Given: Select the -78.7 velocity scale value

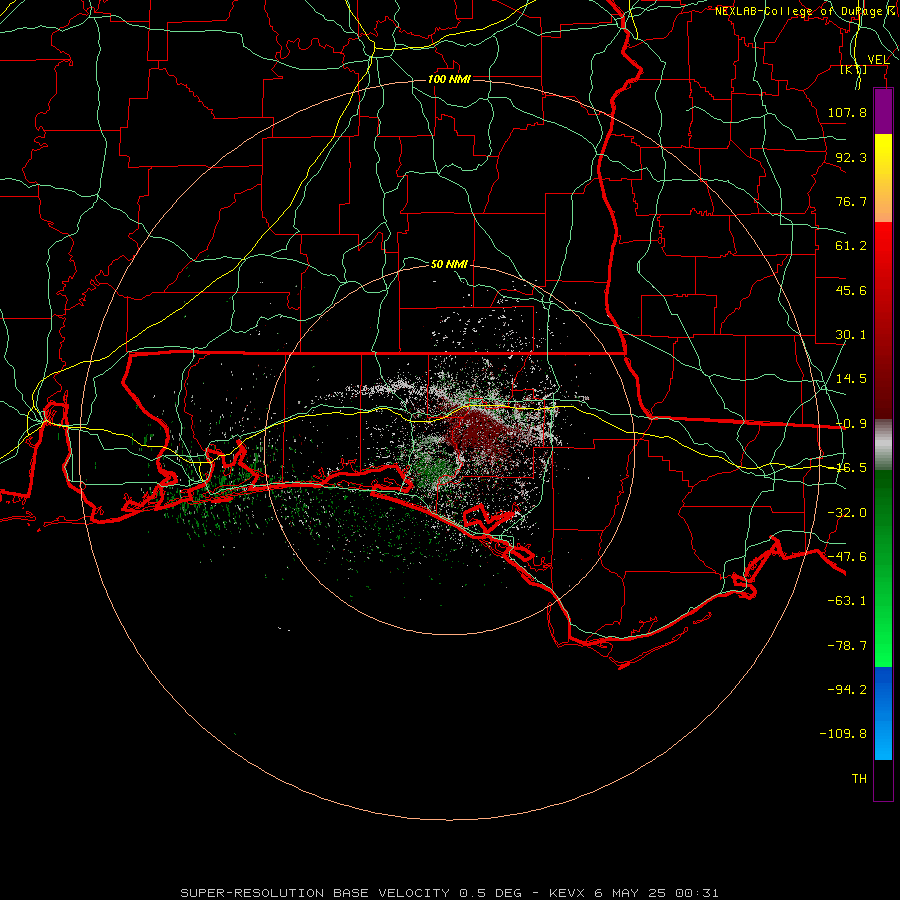Looking at the screenshot, I should pyautogui.click(x=847, y=646).
